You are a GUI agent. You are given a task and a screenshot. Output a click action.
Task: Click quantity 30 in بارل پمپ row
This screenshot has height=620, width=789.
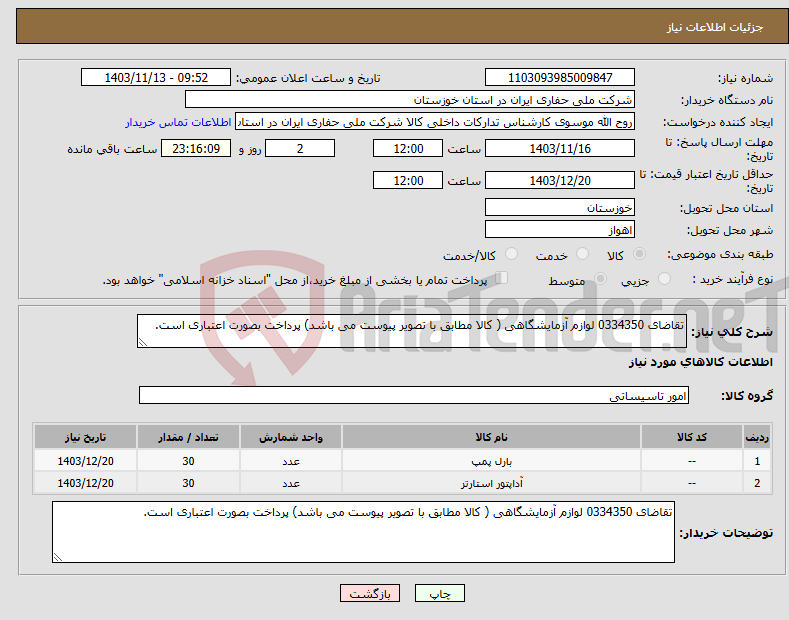(188, 461)
